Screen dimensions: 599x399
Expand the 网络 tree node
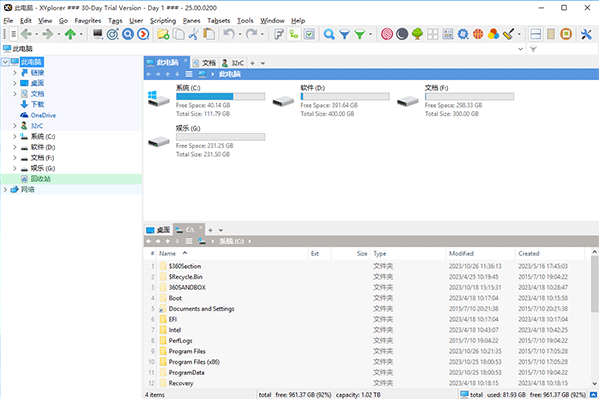pos(5,189)
